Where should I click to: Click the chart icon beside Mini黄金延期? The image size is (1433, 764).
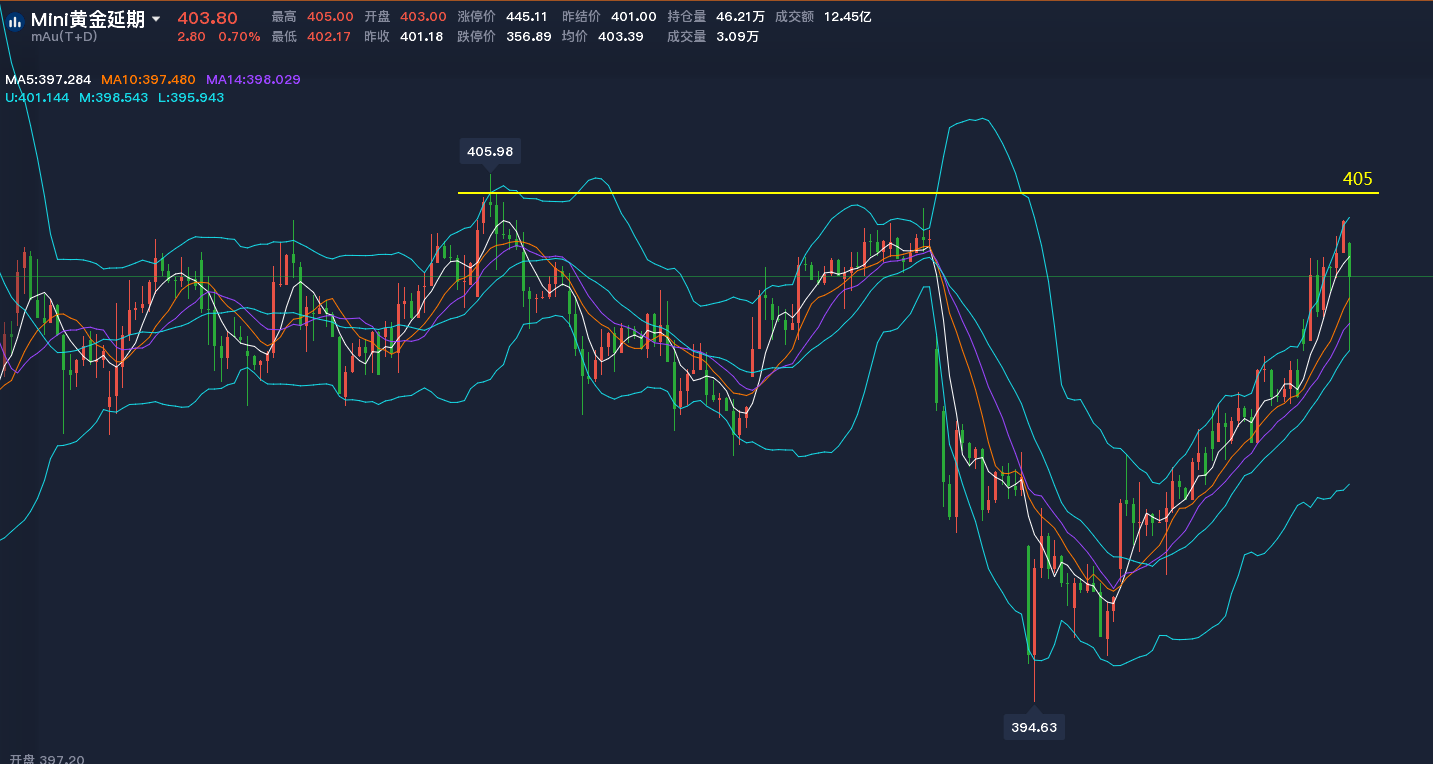point(16,21)
